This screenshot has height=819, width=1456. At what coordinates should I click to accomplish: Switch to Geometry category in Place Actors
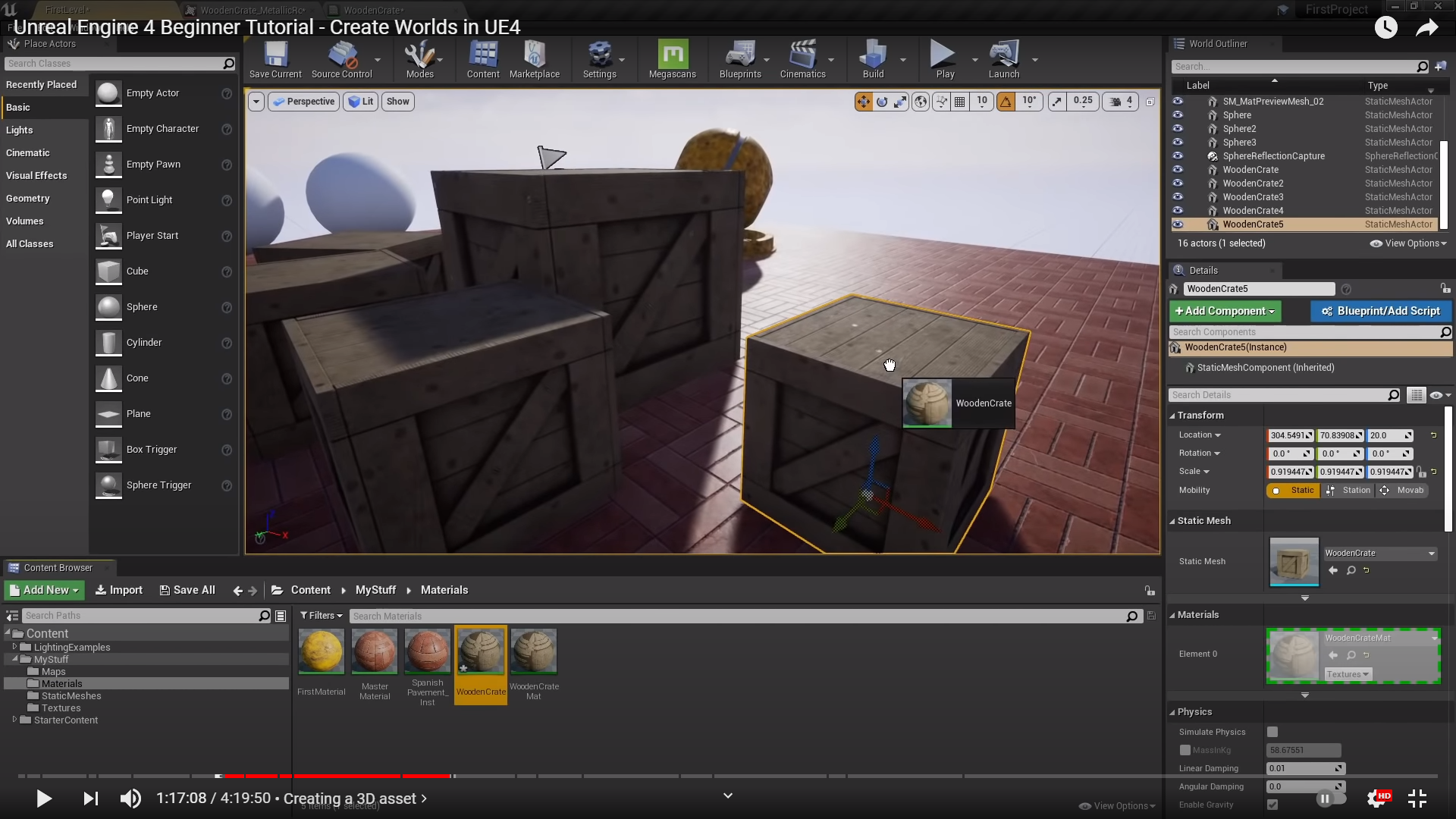pos(28,199)
